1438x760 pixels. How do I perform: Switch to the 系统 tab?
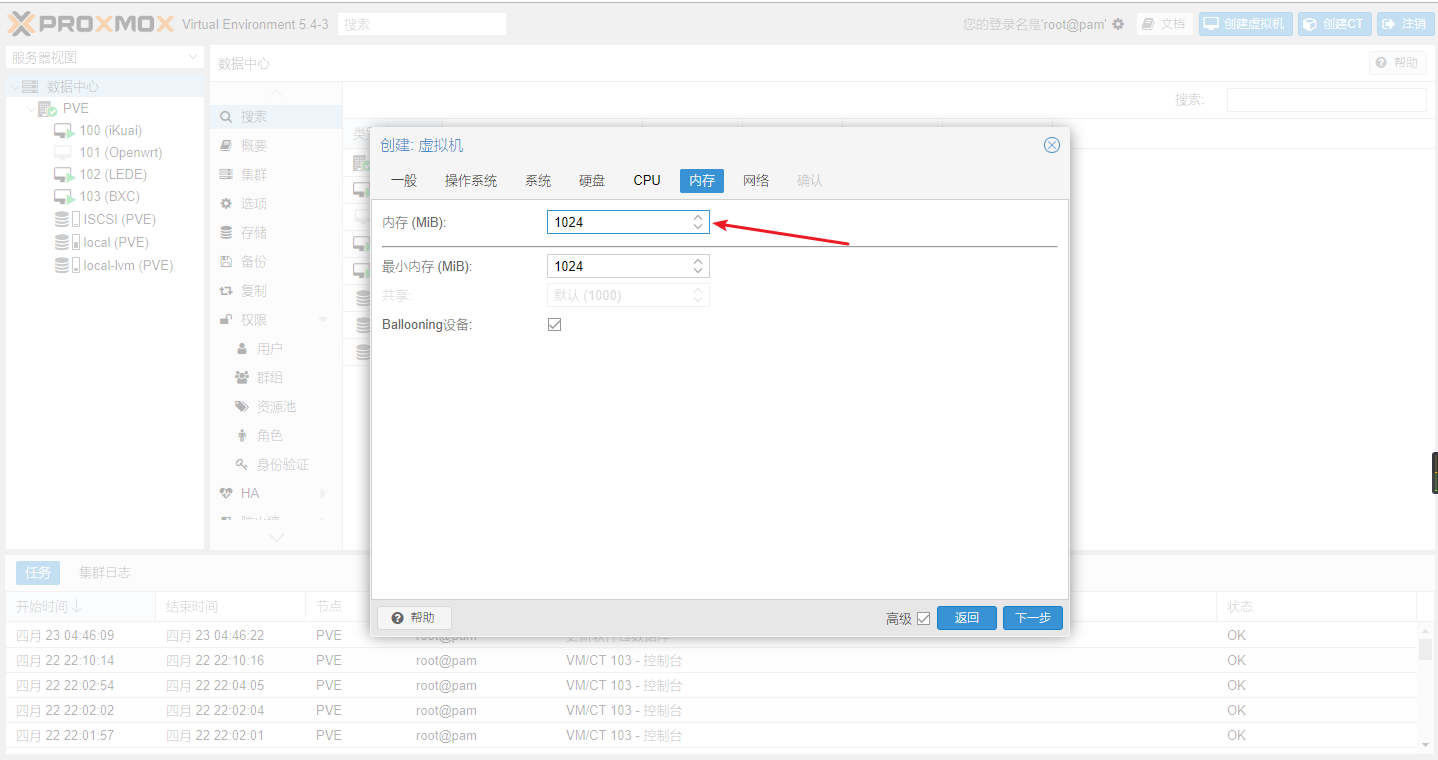coord(538,181)
